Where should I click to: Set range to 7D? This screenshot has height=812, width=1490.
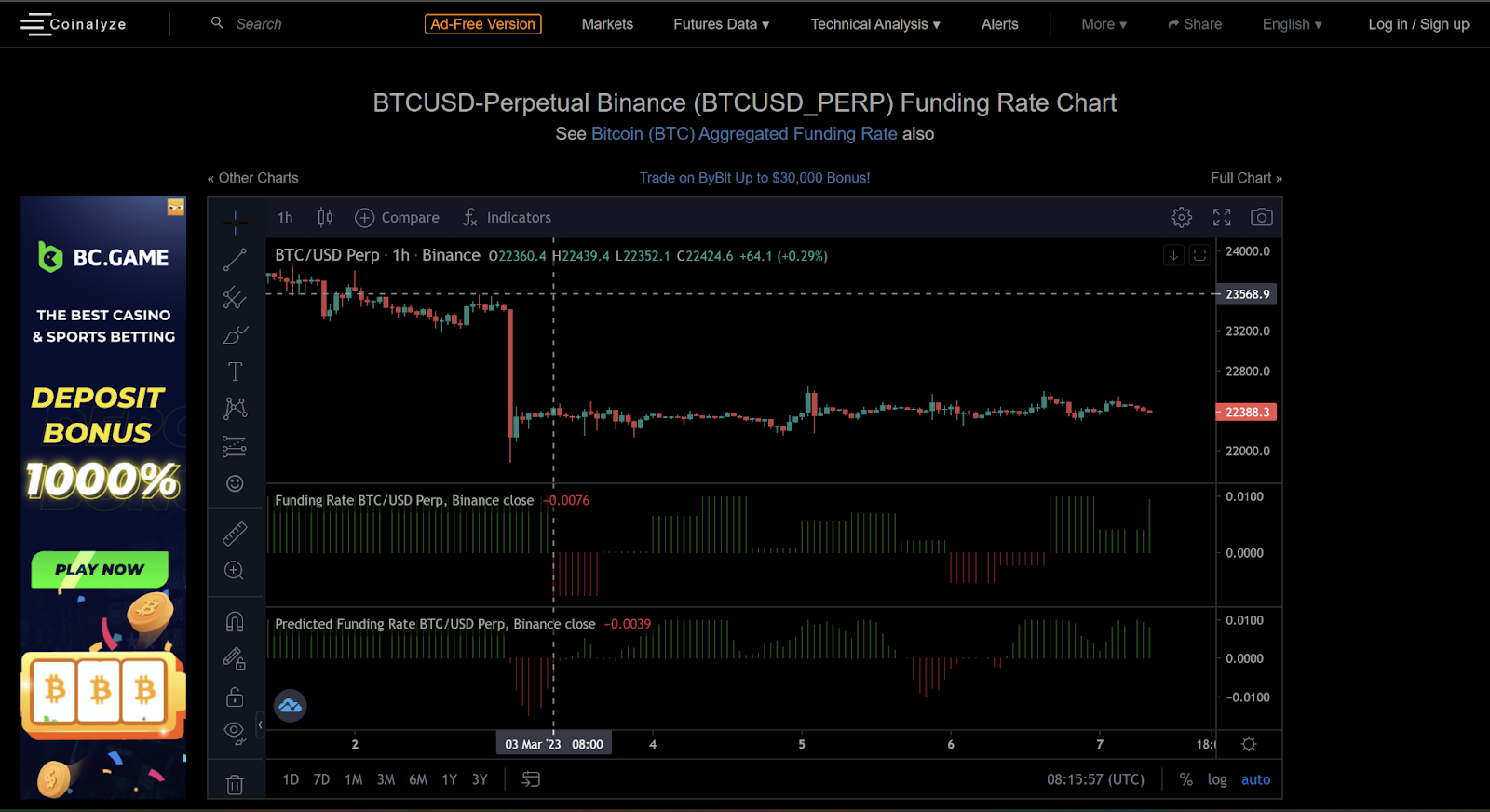tap(321, 779)
